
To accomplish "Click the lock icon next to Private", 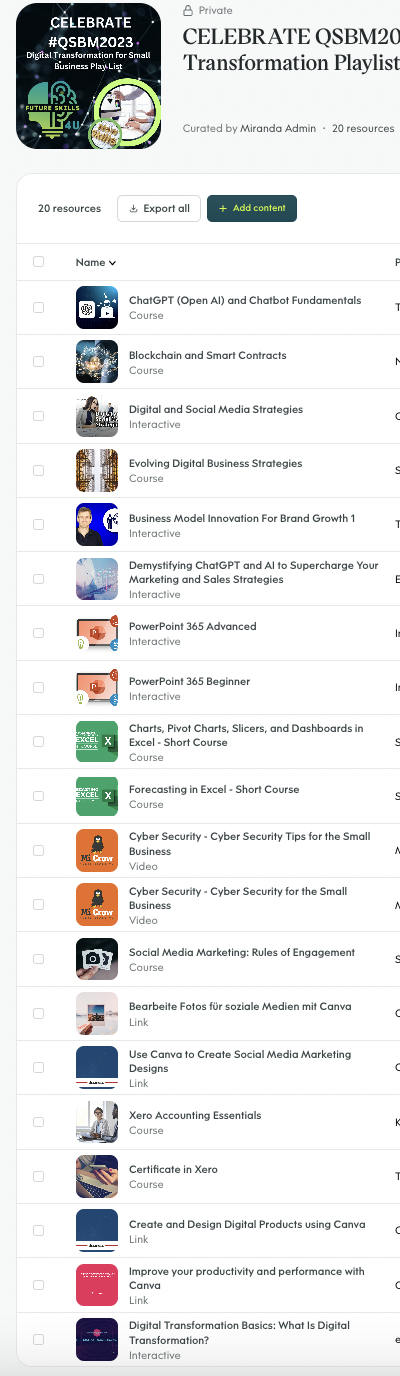I will 188,10.
